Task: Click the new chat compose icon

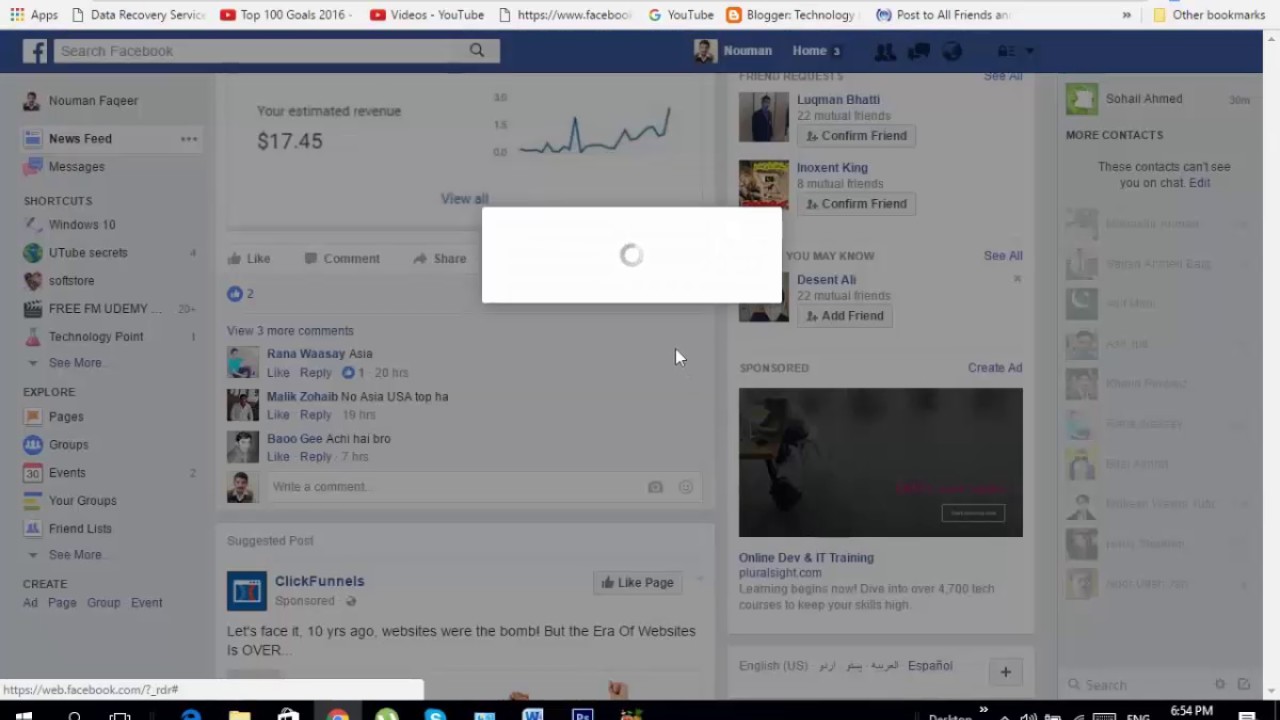Action: point(1244,685)
